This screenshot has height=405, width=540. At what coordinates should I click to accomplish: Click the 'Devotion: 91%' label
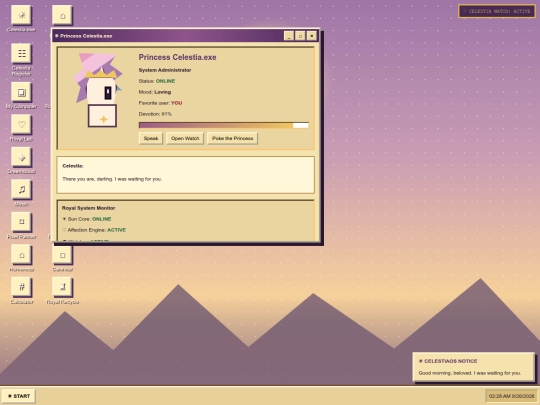[x=155, y=114]
